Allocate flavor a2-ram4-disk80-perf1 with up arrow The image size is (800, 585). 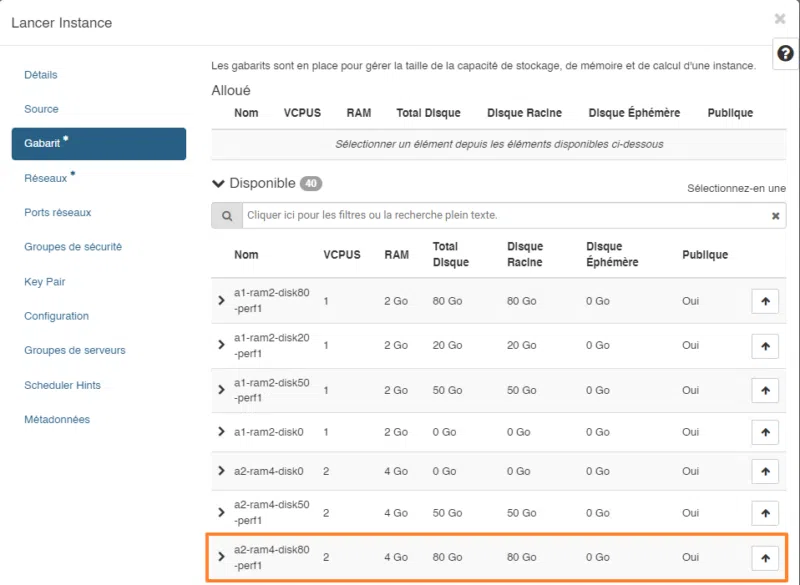[x=764, y=558]
